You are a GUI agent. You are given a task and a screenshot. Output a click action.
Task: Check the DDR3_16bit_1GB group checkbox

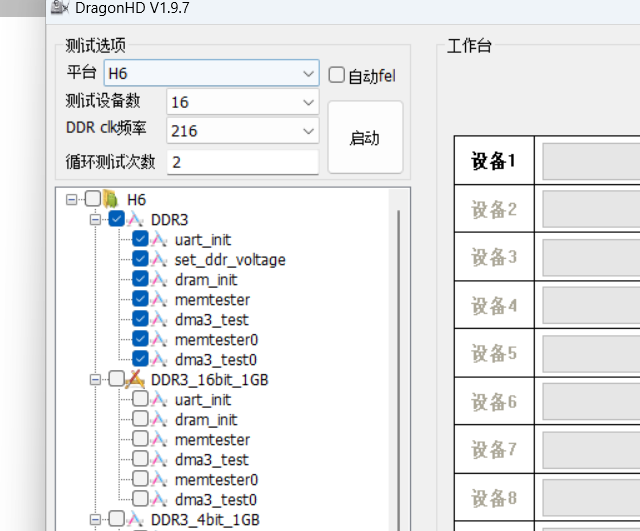[117, 379]
